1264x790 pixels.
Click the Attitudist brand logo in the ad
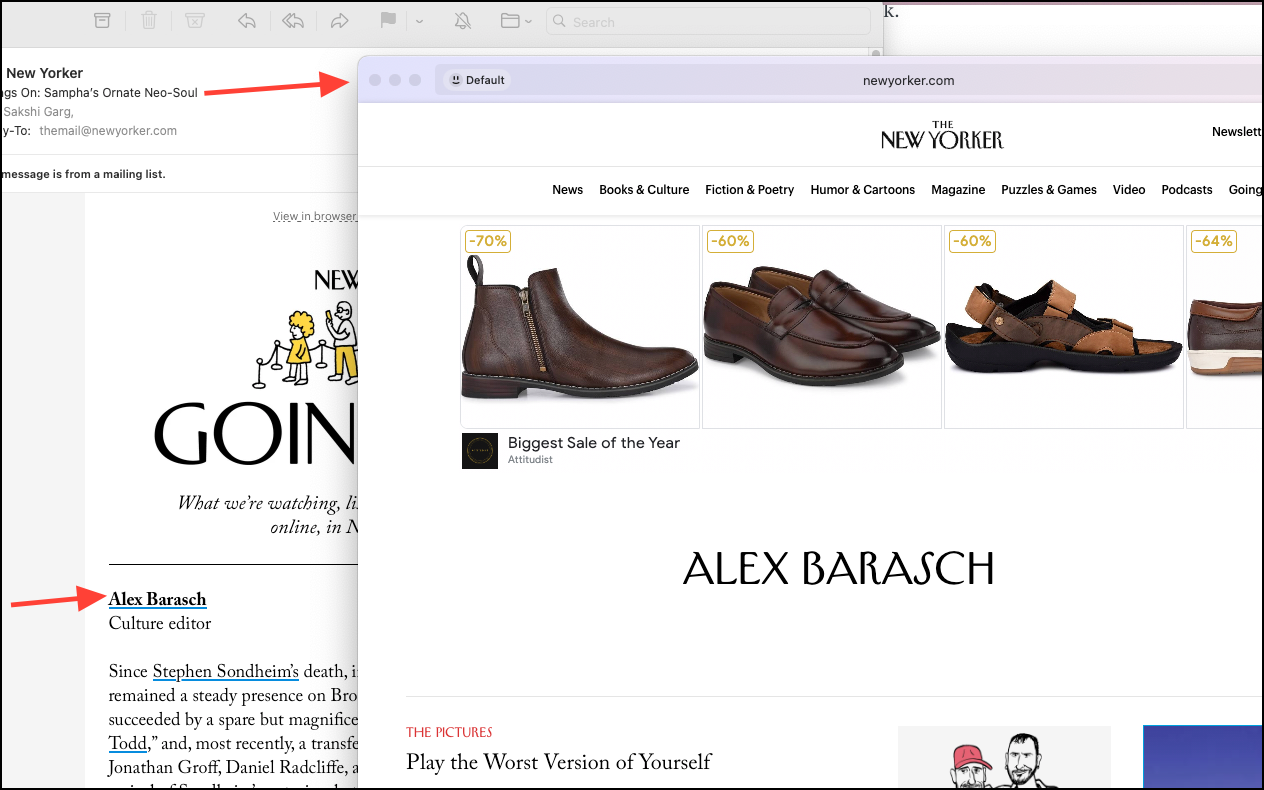[x=480, y=451]
